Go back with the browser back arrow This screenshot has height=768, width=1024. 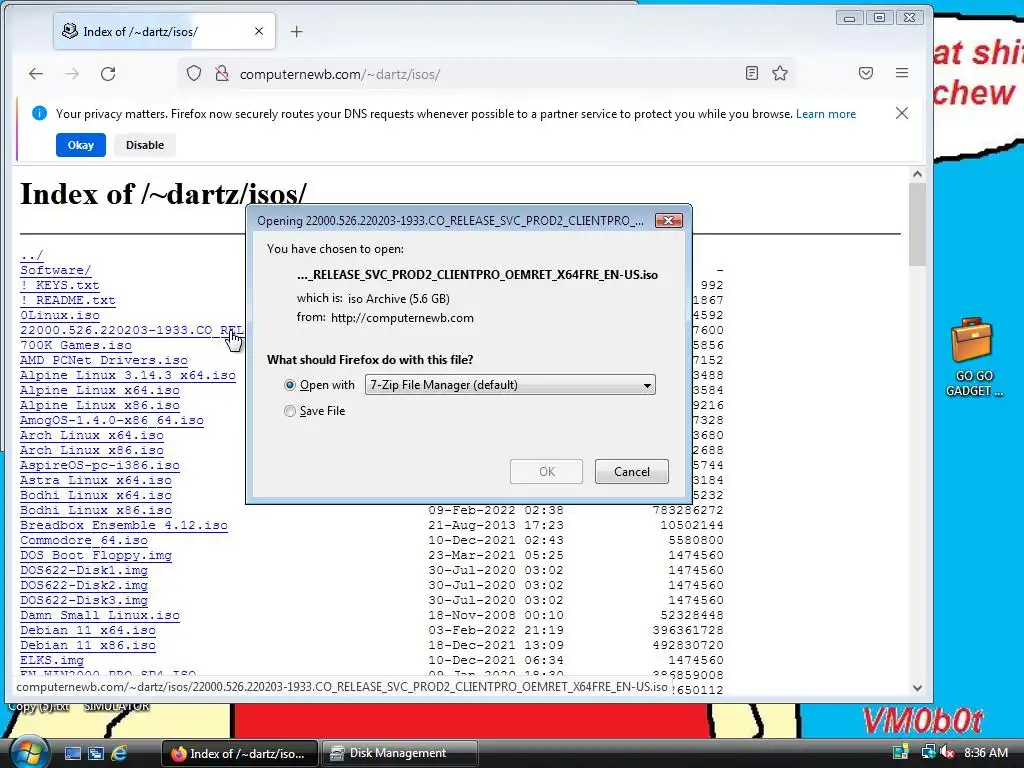coord(36,74)
